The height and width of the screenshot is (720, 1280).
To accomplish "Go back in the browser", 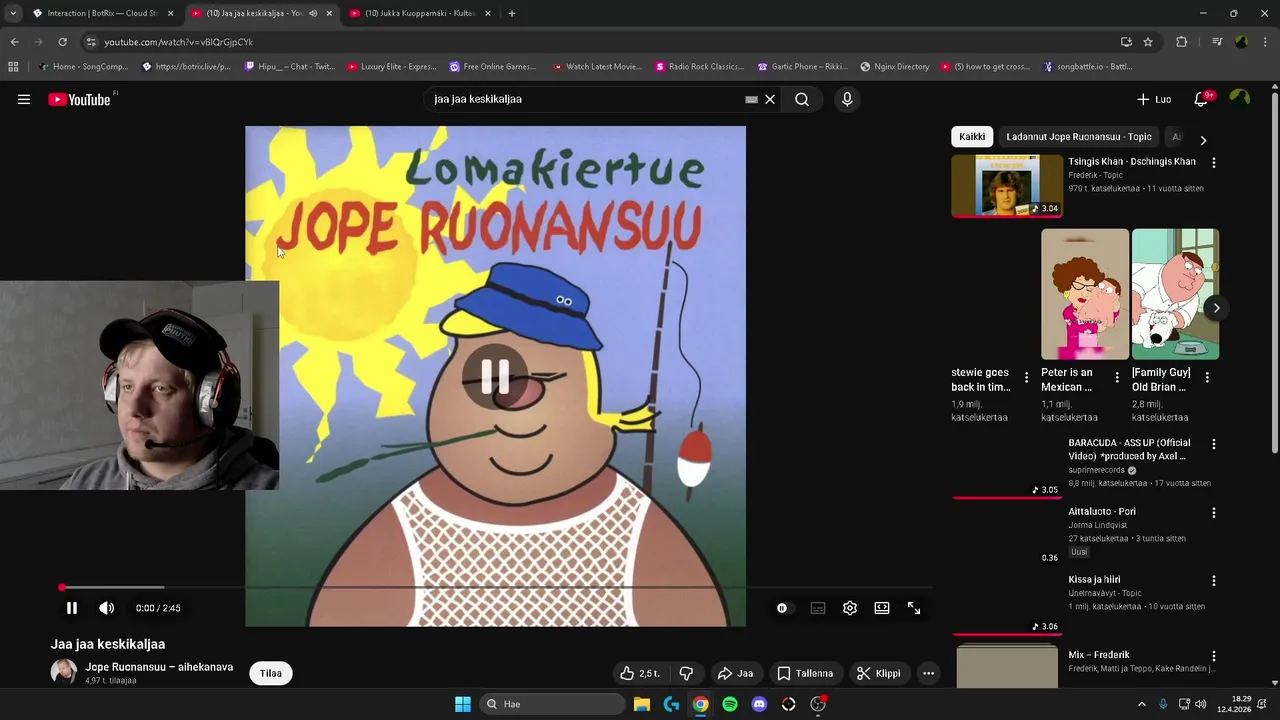I will point(14,42).
